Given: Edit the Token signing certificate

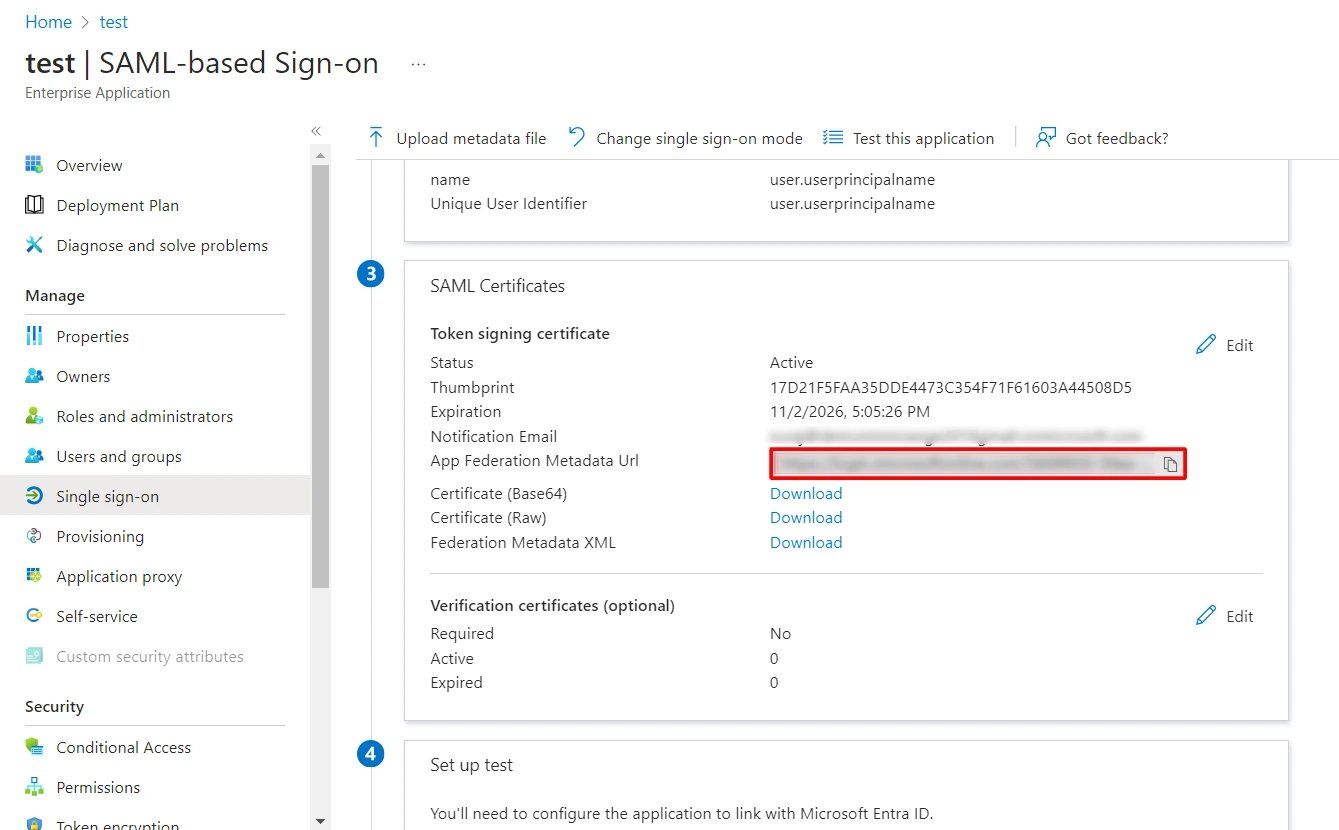Looking at the screenshot, I should point(1225,345).
